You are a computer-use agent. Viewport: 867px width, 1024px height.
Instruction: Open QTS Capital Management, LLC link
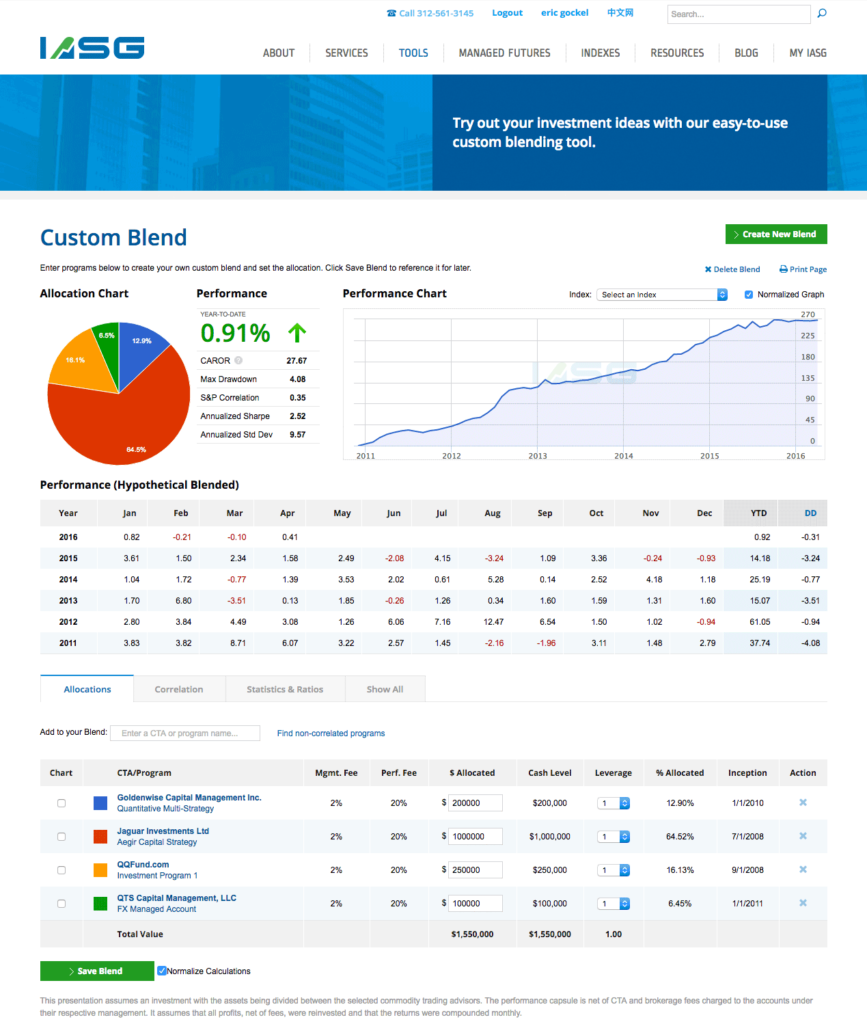tap(176, 898)
